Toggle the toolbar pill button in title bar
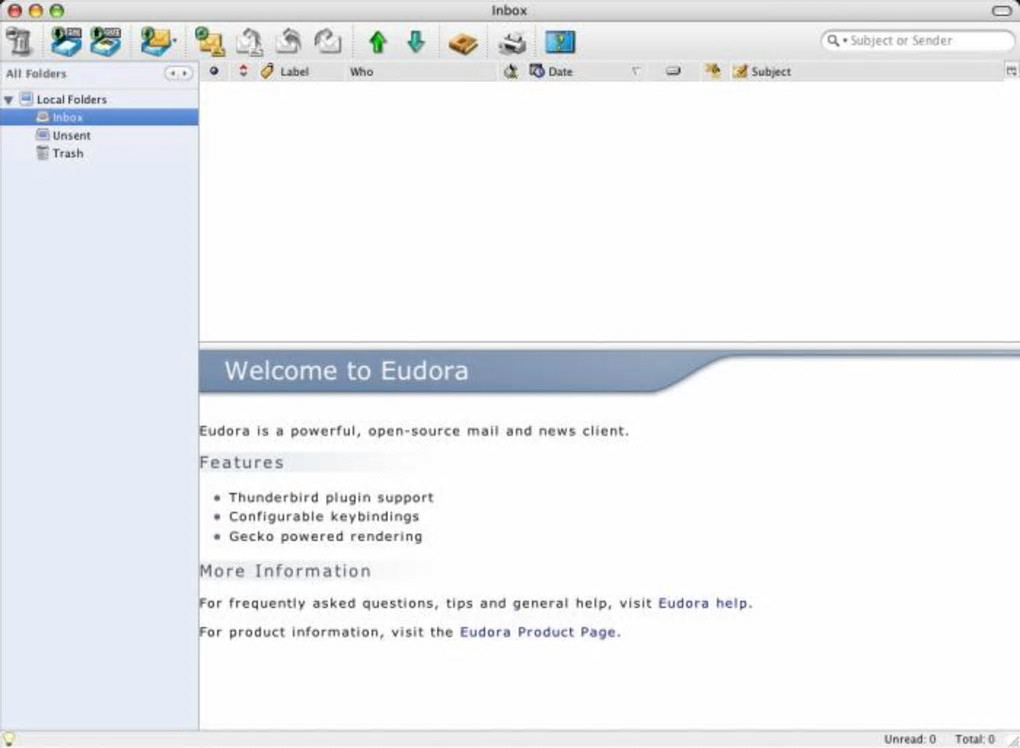1020x748 pixels. (x=1002, y=10)
